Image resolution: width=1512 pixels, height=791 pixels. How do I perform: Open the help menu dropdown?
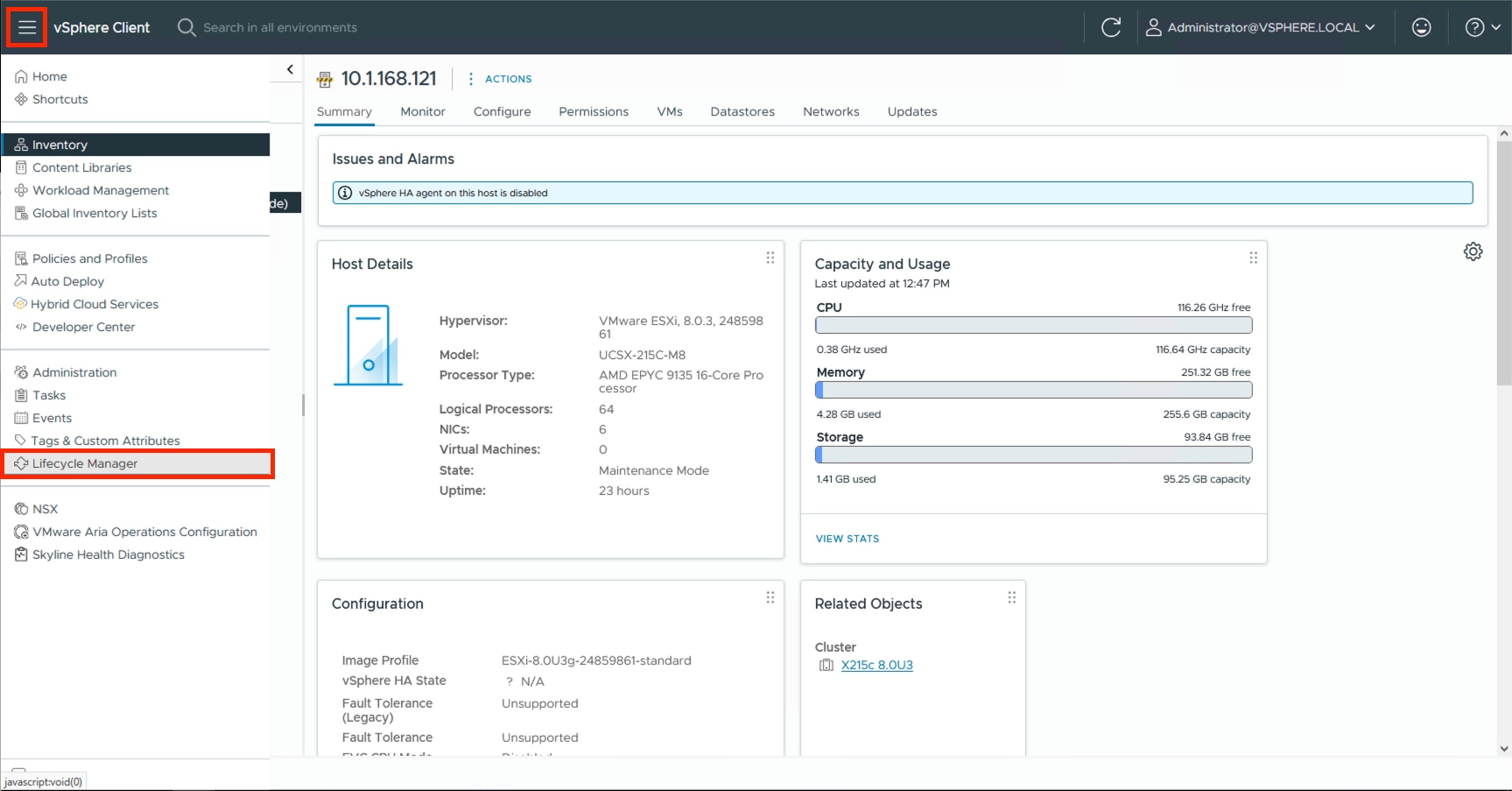point(1482,28)
